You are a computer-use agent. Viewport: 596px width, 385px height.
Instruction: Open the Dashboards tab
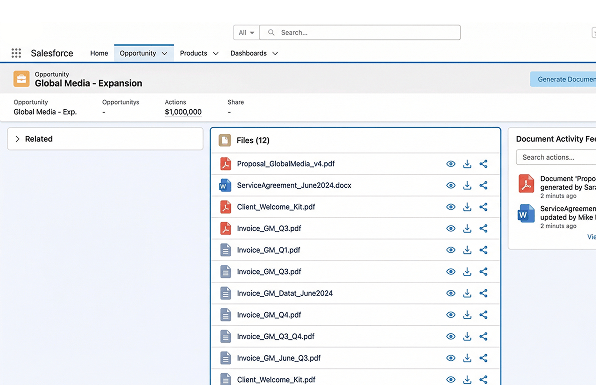pos(249,53)
